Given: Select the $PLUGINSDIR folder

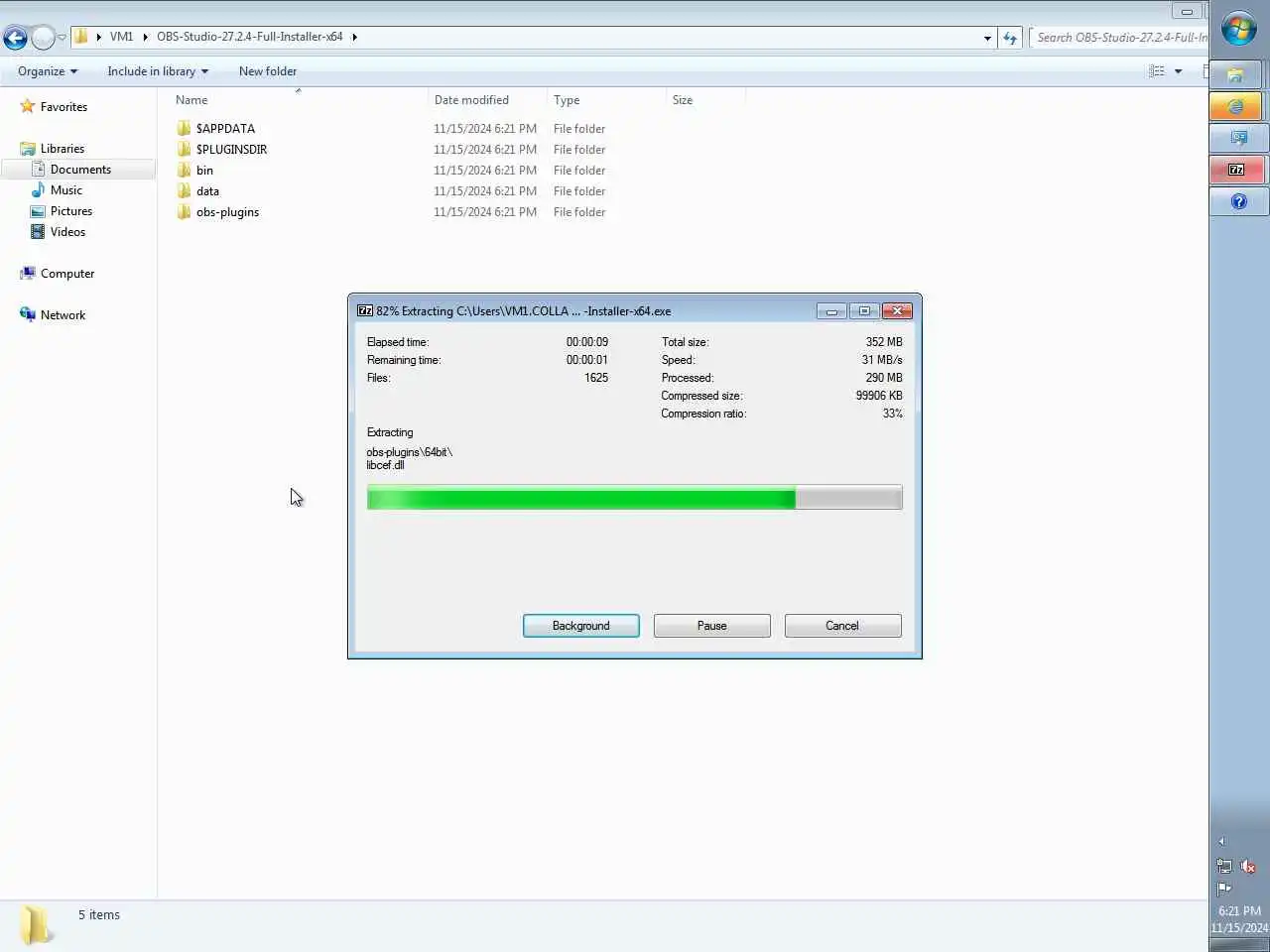Looking at the screenshot, I should 231,150.
